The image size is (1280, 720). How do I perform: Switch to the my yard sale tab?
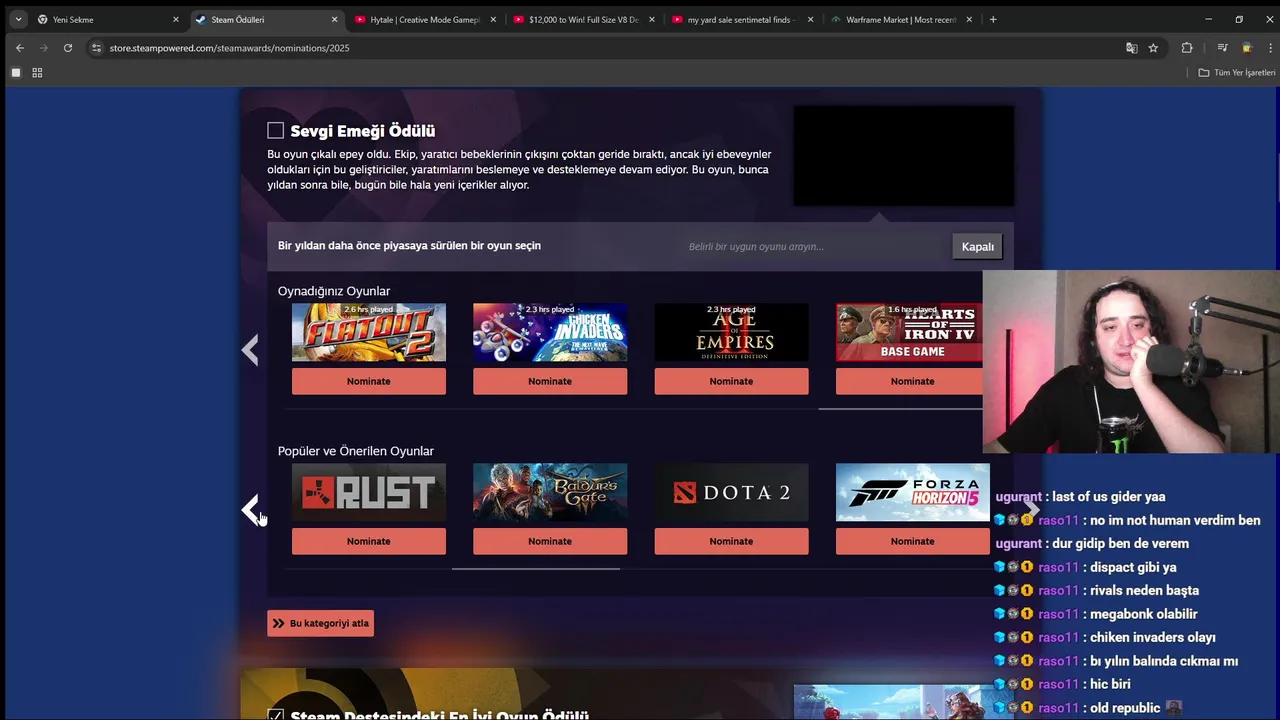(x=741, y=19)
